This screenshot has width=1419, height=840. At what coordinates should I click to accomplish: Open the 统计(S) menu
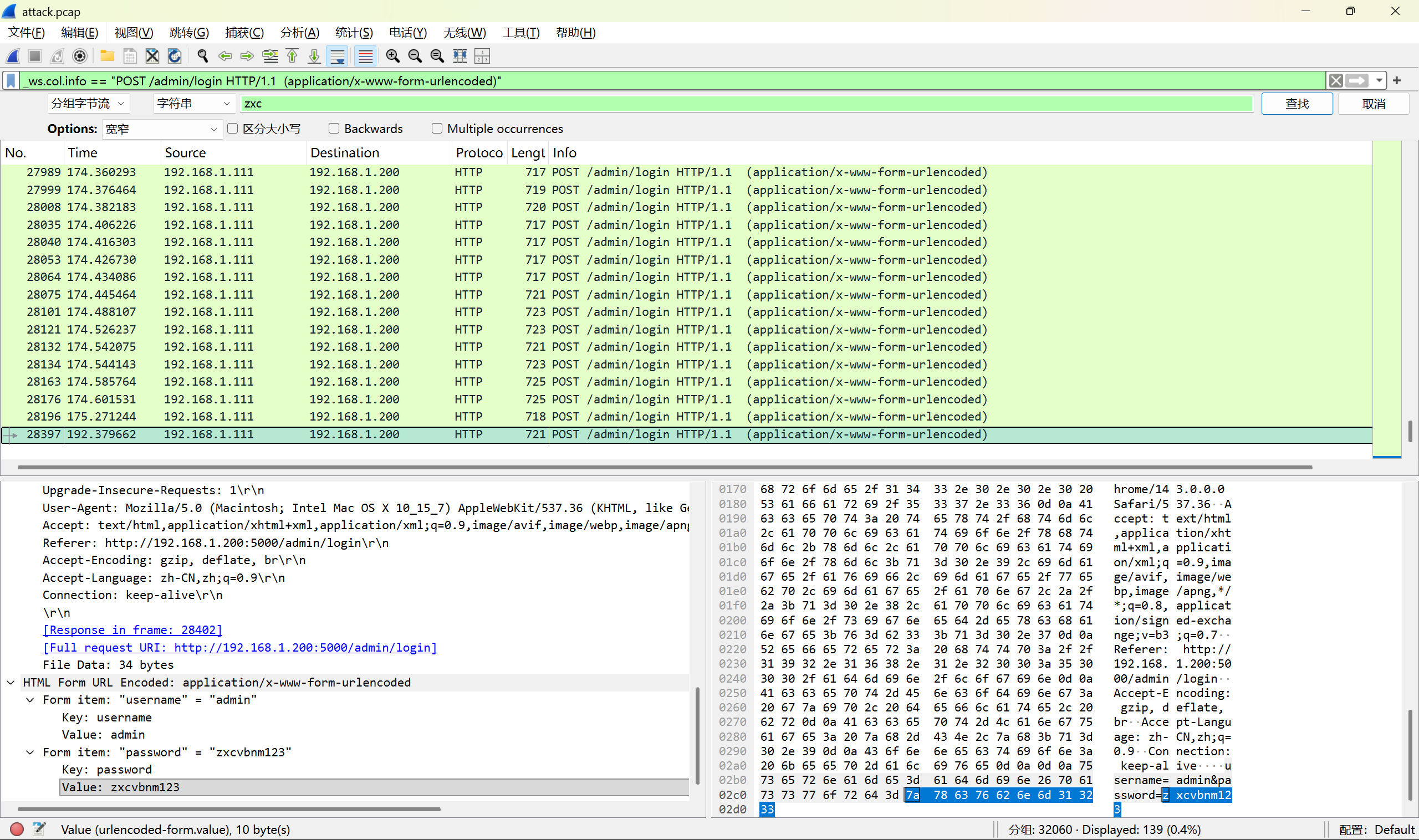click(x=353, y=33)
